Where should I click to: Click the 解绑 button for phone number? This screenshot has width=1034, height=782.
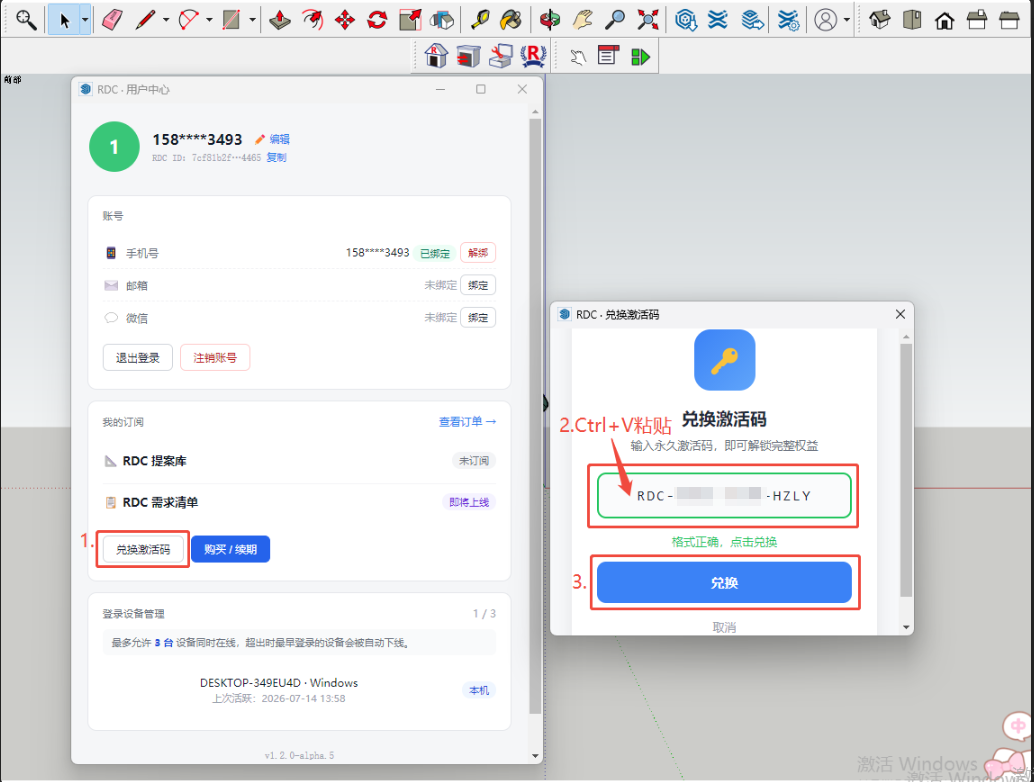(x=478, y=253)
